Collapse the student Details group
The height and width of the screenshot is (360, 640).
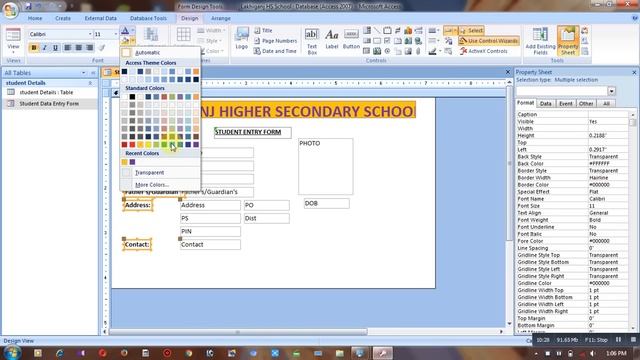(x=90, y=83)
